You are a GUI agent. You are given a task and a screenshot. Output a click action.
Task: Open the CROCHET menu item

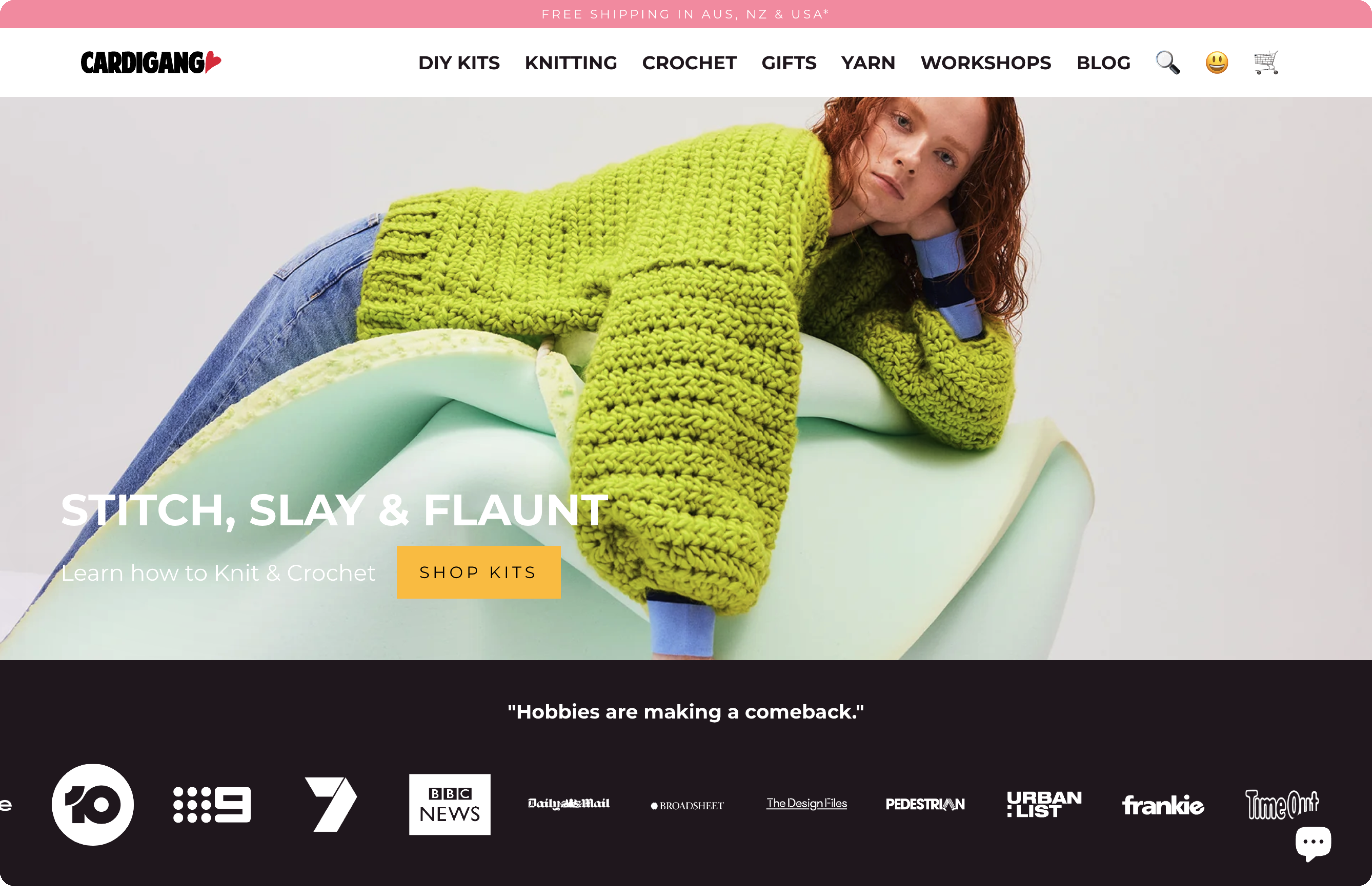(689, 63)
